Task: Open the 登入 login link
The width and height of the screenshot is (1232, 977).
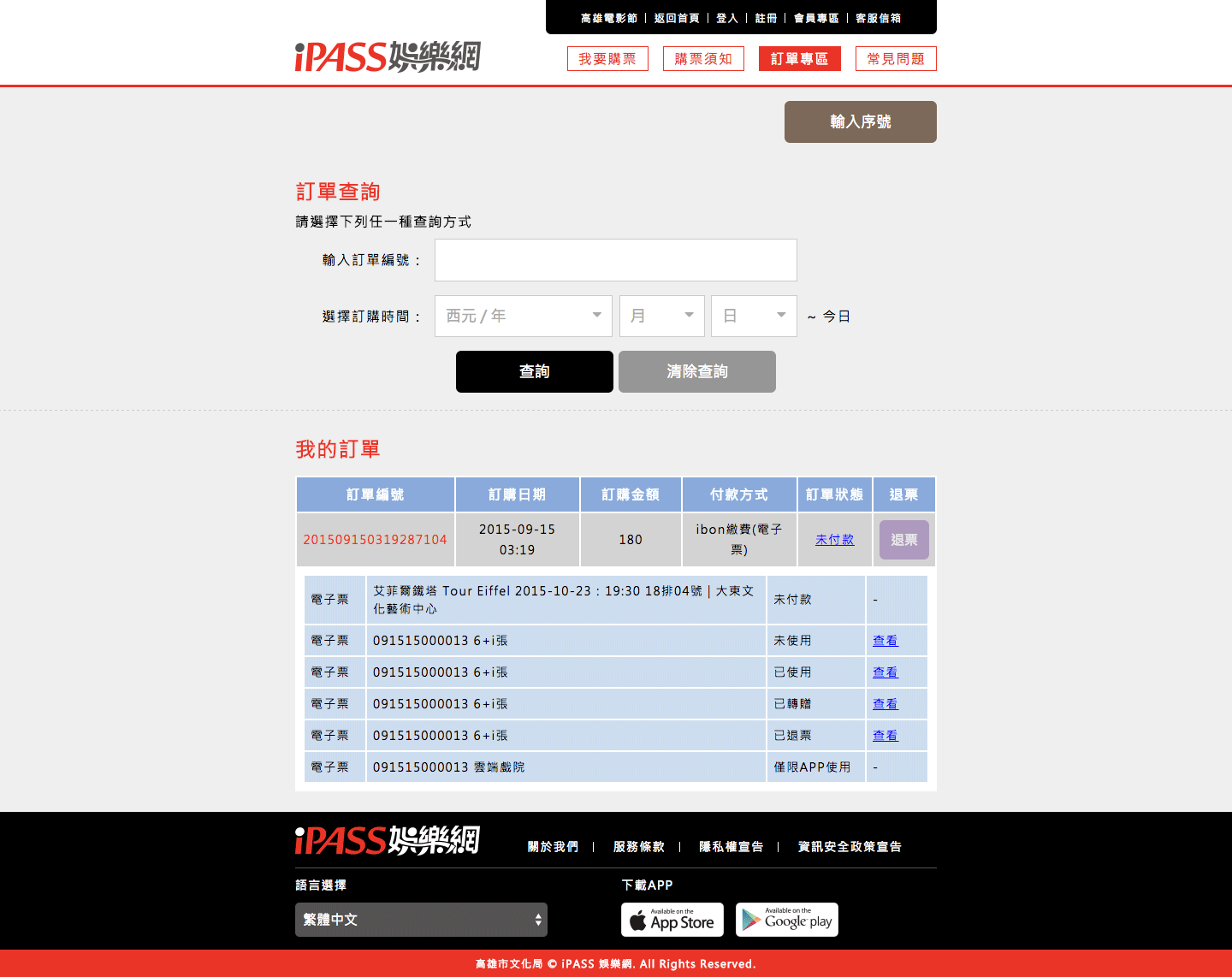Action: point(726,18)
